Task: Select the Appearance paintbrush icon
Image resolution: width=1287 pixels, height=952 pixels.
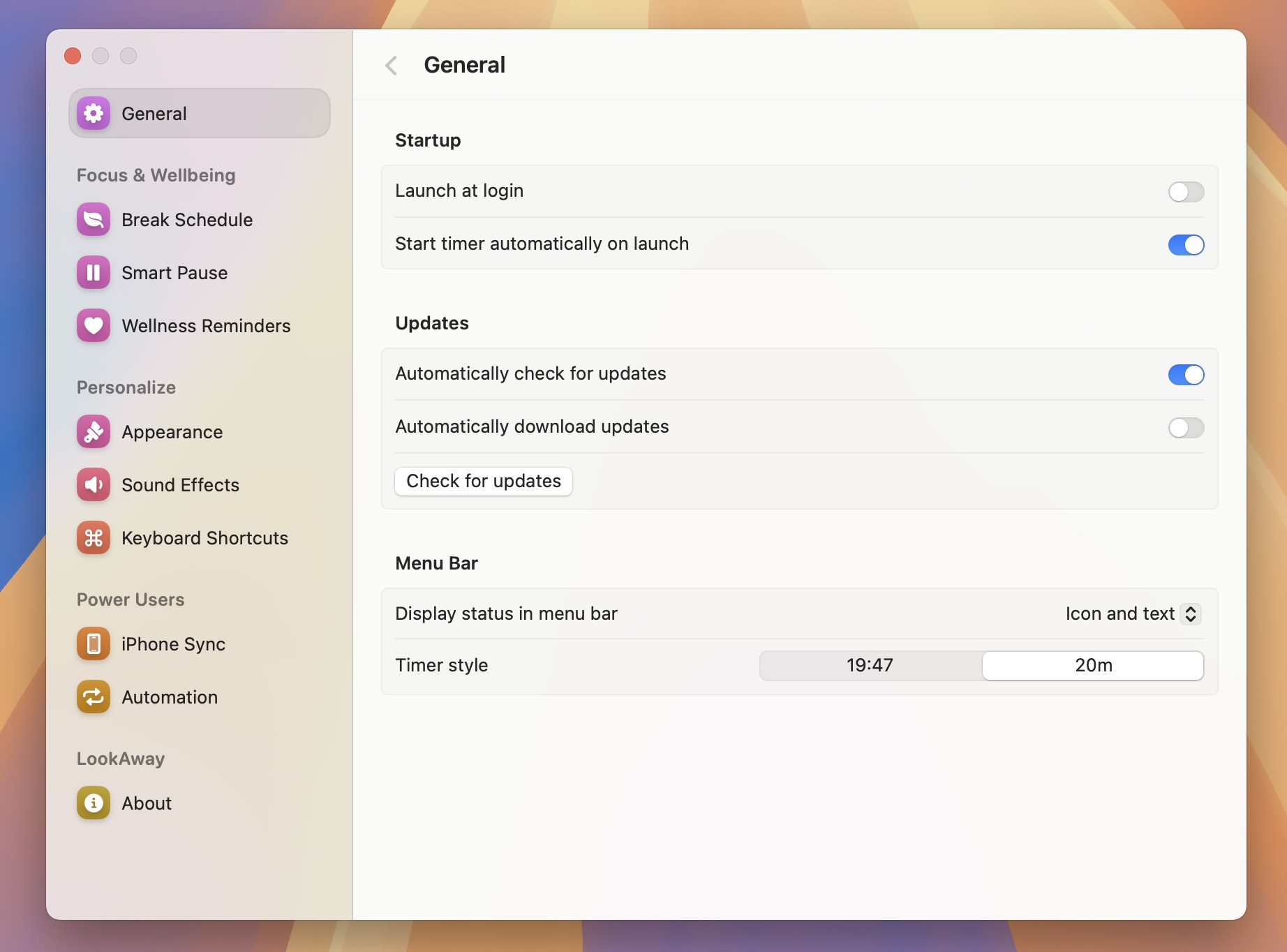Action: [94, 432]
